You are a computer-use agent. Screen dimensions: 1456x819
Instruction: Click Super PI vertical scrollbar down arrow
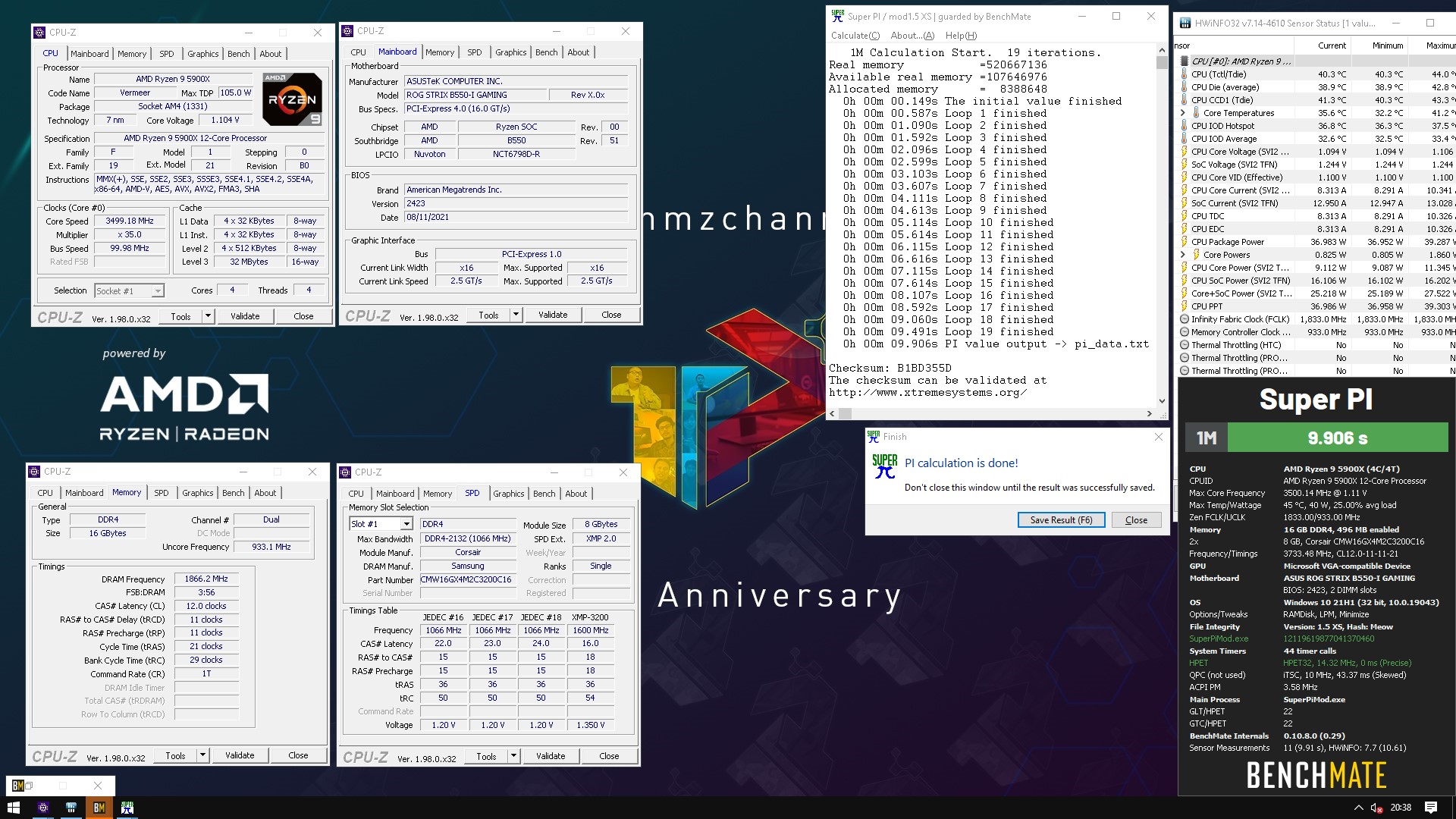click(1161, 401)
